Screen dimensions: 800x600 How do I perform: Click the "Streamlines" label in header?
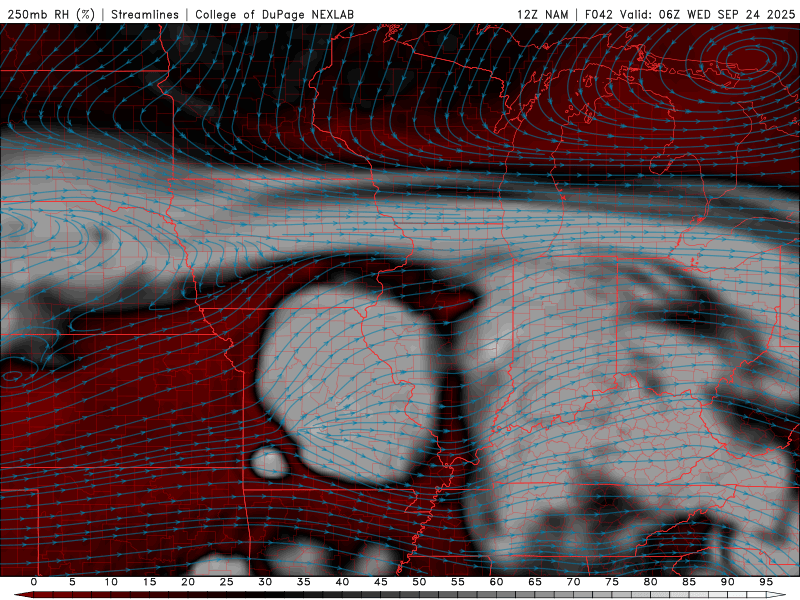point(145,15)
